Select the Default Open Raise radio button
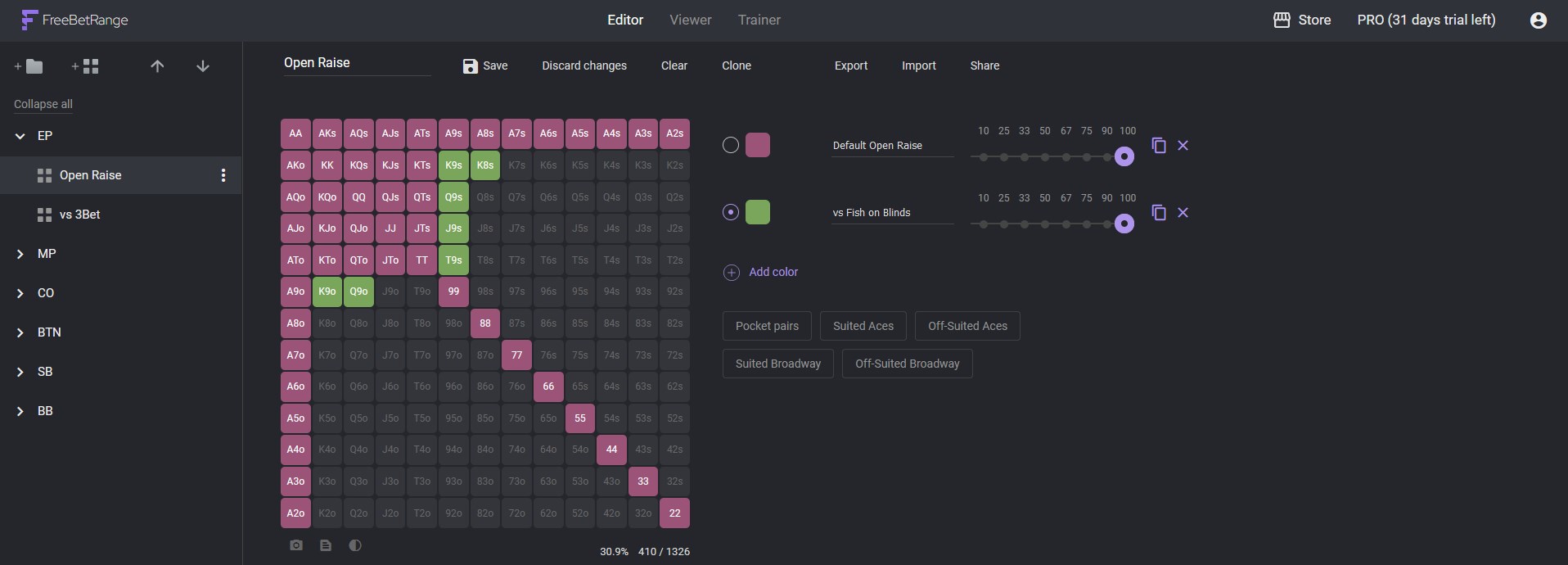The width and height of the screenshot is (1568, 565). tap(731, 146)
